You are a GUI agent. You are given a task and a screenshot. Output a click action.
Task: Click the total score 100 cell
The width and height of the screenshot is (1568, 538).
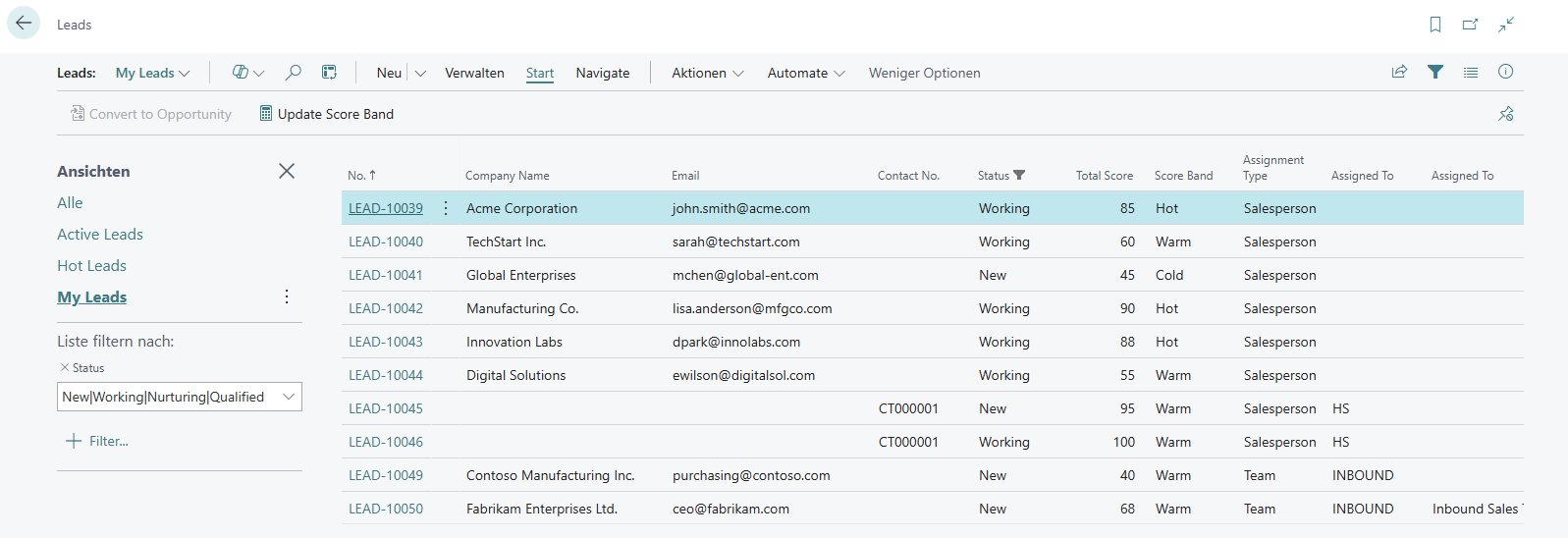pos(1123,442)
